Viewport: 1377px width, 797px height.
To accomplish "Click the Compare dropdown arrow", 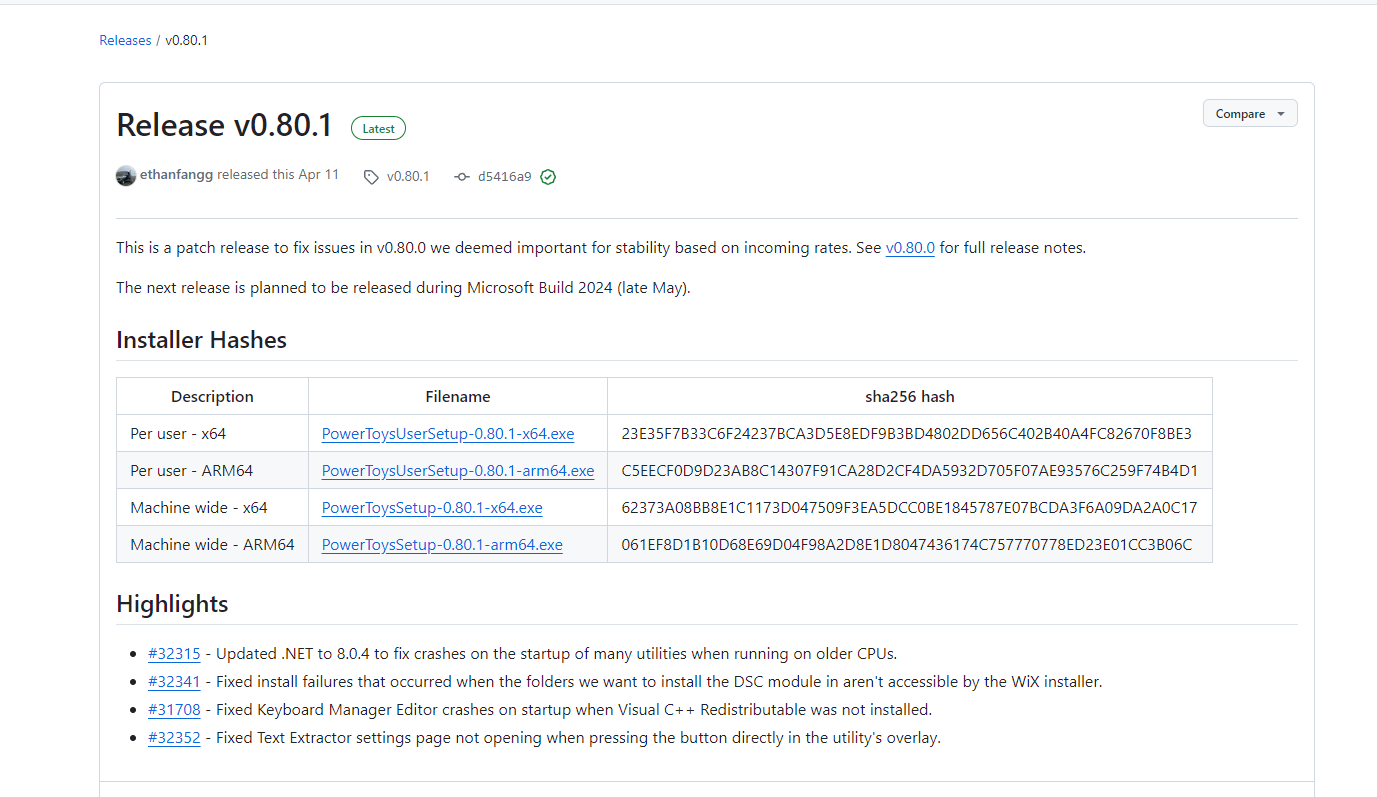I will (x=1280, y=114).
